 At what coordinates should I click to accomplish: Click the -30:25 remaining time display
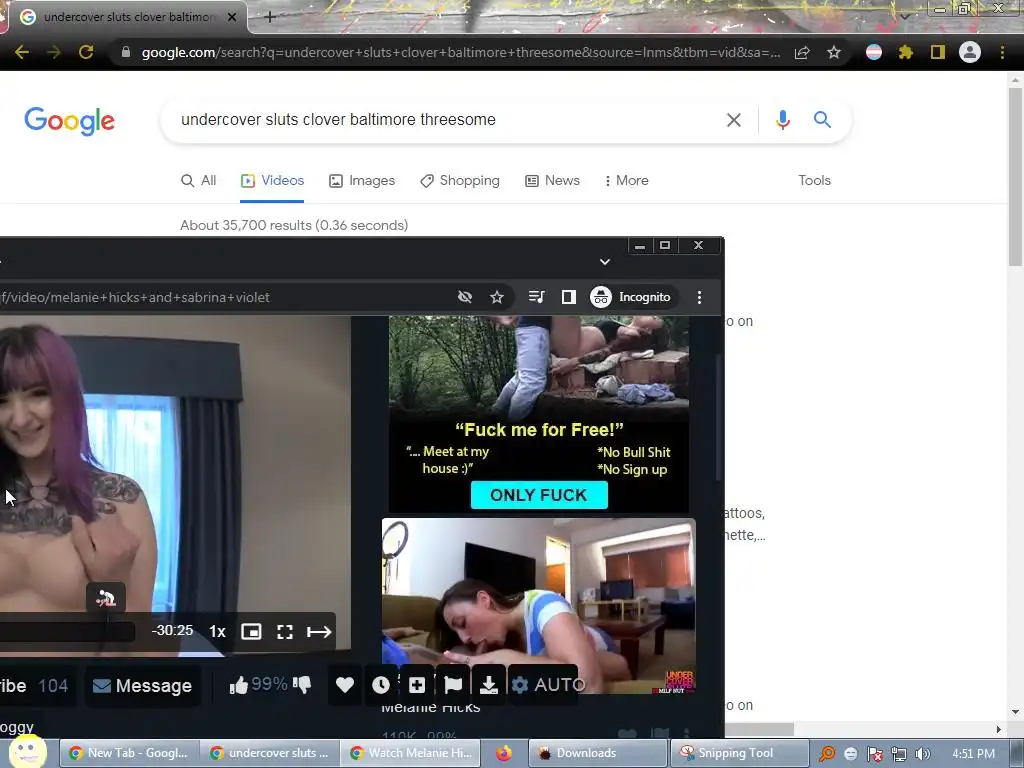tap(172, 631)
